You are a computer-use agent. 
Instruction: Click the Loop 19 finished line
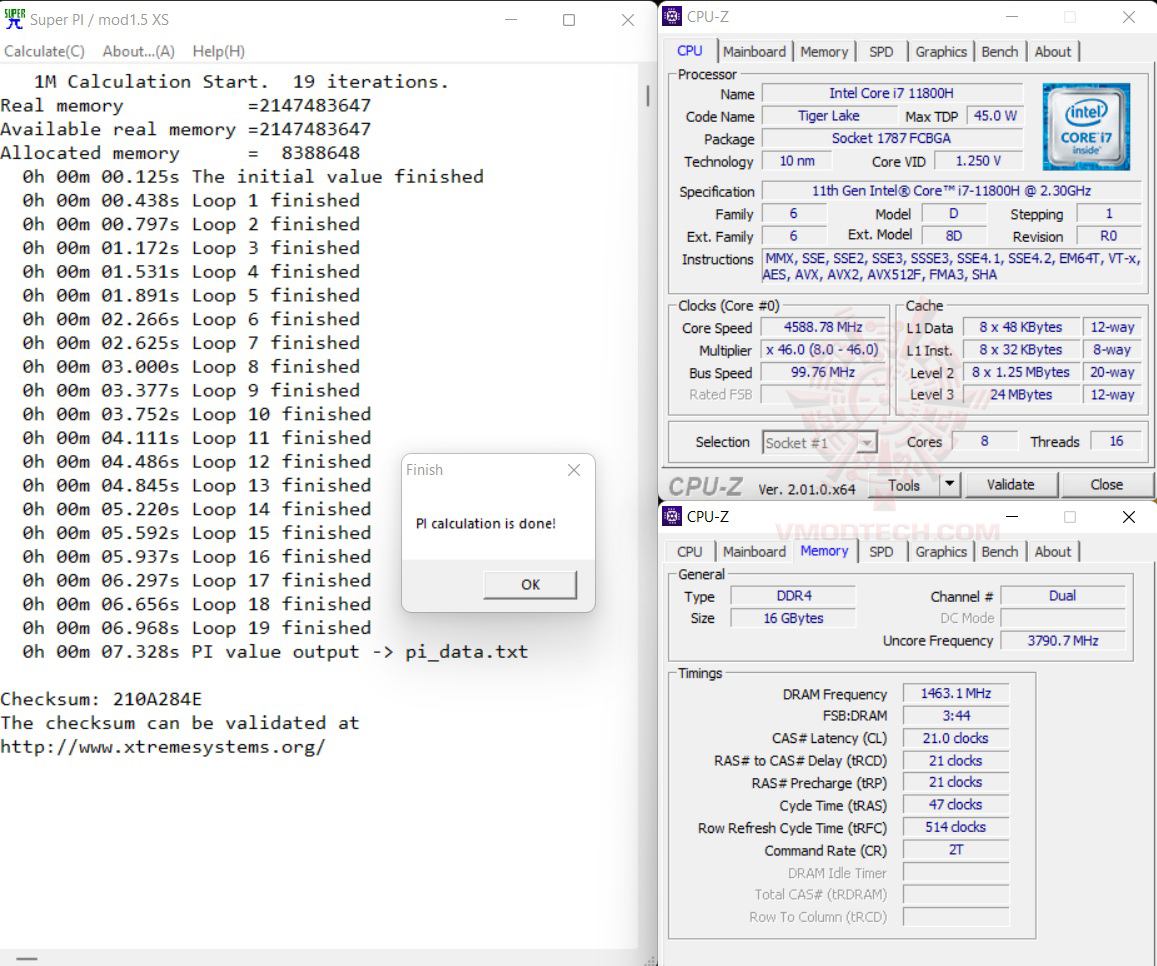(196, 628)
